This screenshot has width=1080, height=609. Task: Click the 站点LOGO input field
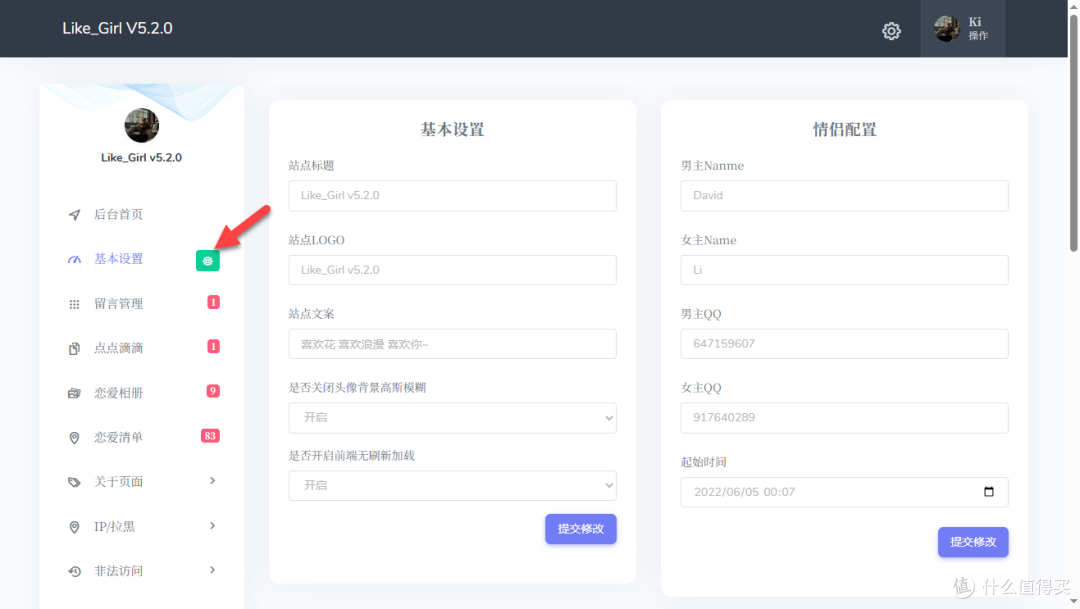point(453,270)
